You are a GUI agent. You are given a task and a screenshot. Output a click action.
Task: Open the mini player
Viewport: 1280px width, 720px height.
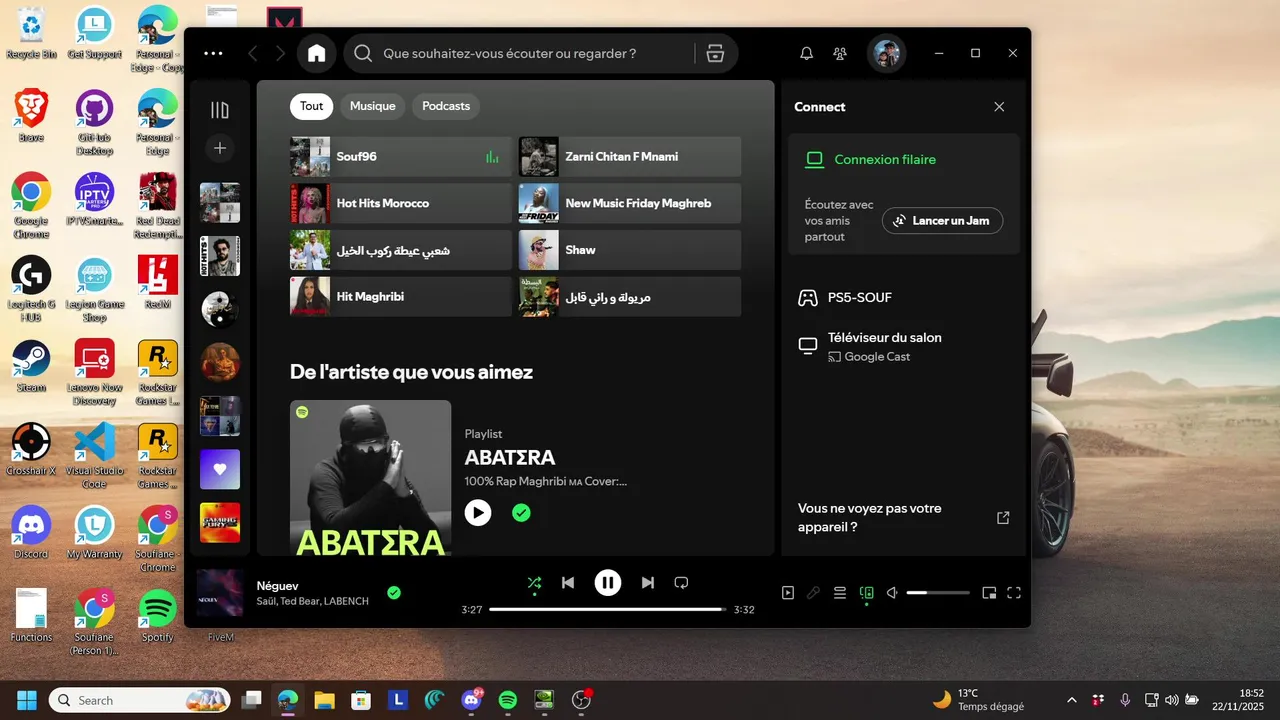[989, 593]
